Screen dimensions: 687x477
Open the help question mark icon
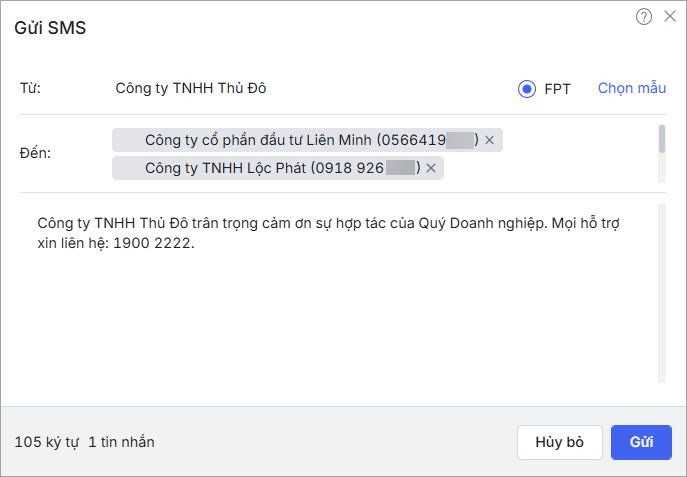[x=644, y=16]
